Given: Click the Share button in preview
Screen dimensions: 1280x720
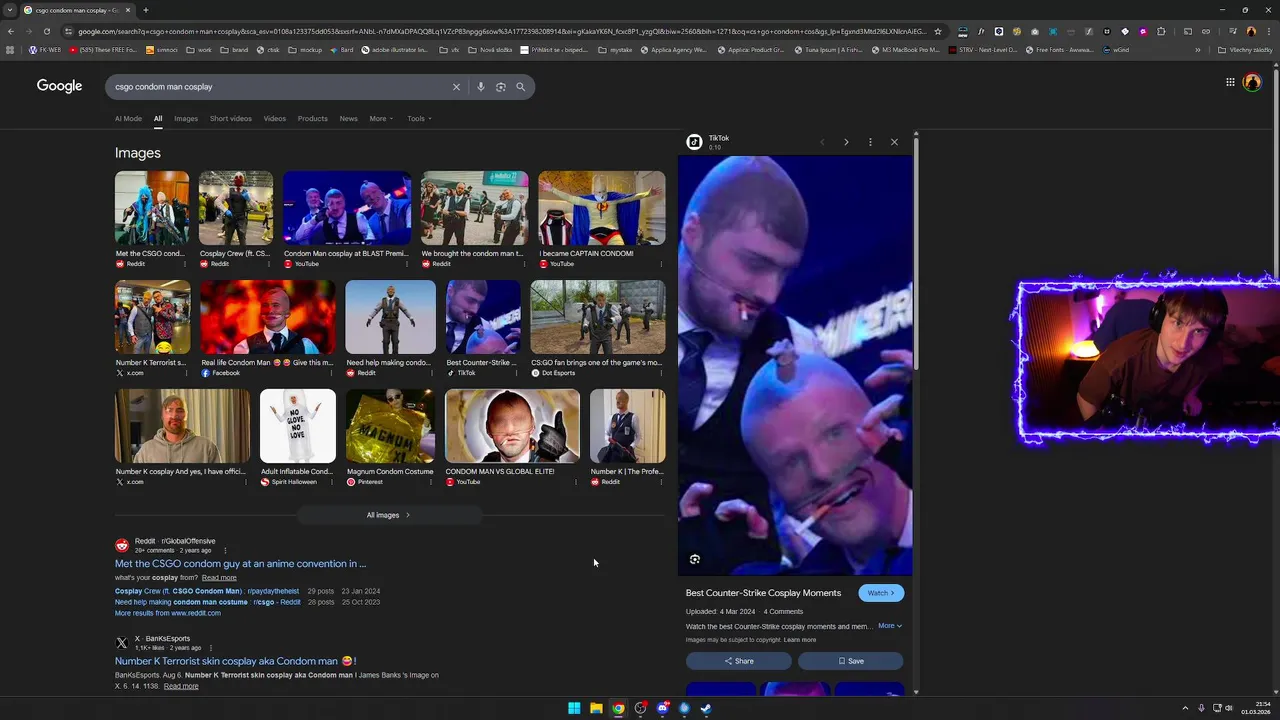Looking at the screenshot, I should click(739, 661).
